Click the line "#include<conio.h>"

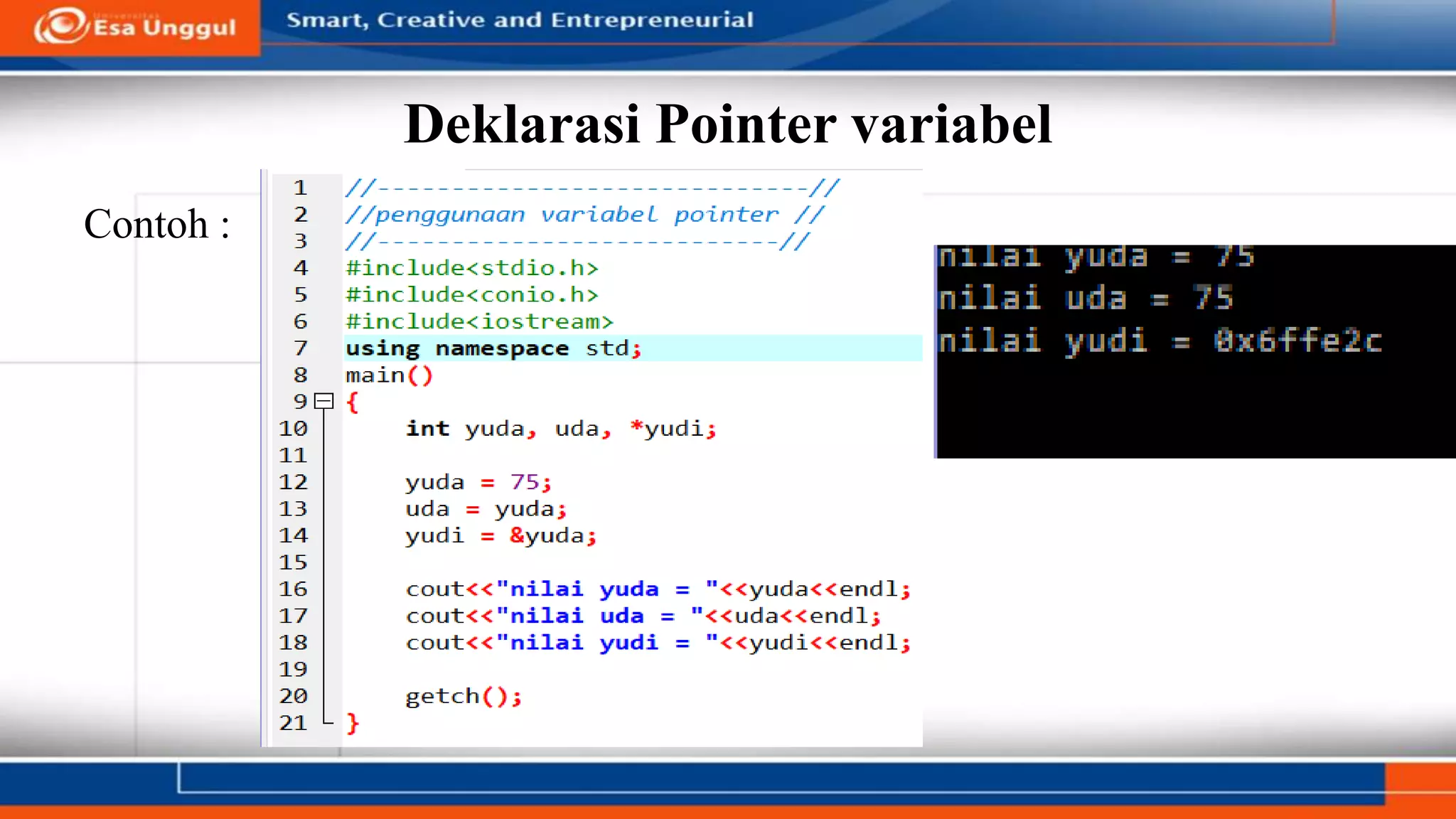click(x=472, y=294)
